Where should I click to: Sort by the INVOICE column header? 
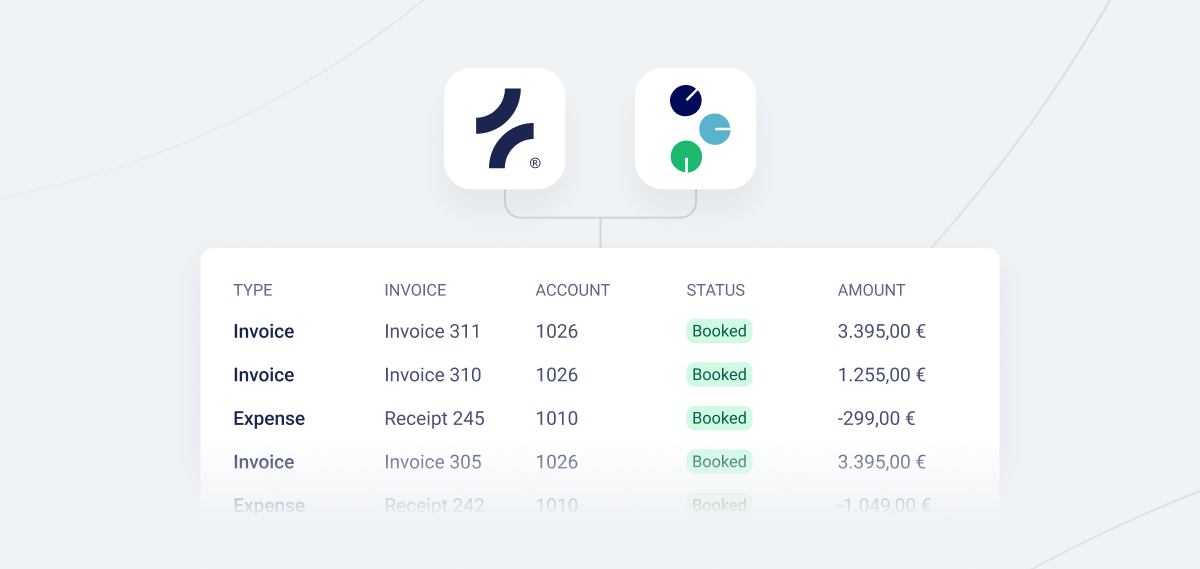415,290
